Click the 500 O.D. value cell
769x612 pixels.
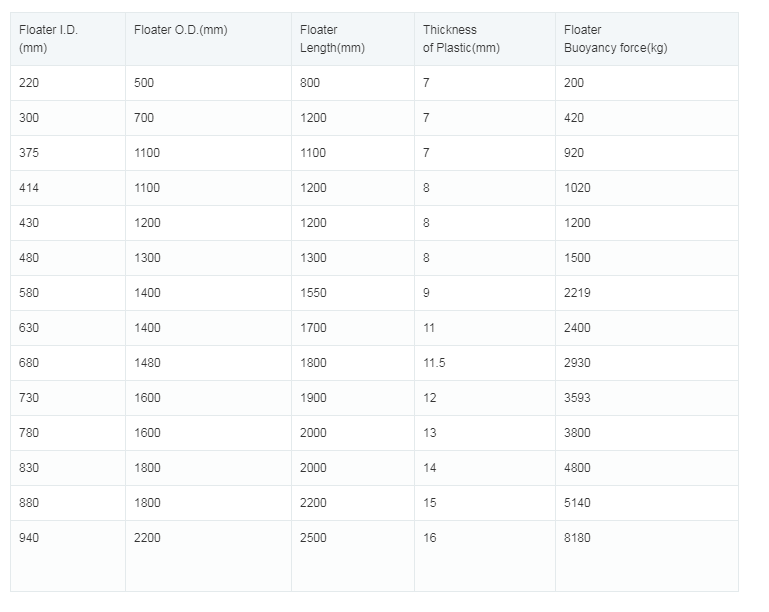(144, 83)
